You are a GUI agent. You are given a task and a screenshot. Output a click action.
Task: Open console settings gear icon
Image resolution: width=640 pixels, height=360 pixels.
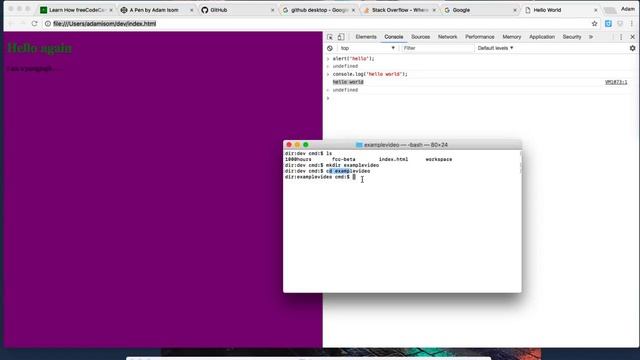[x=632, y=48]
